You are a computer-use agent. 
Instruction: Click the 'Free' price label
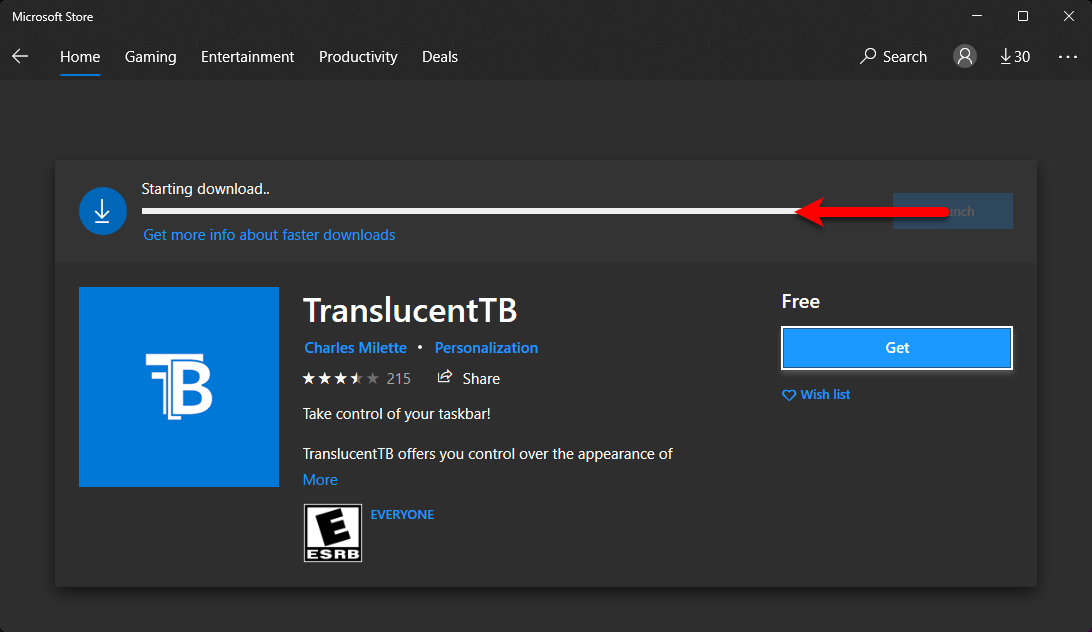[801, 301]
